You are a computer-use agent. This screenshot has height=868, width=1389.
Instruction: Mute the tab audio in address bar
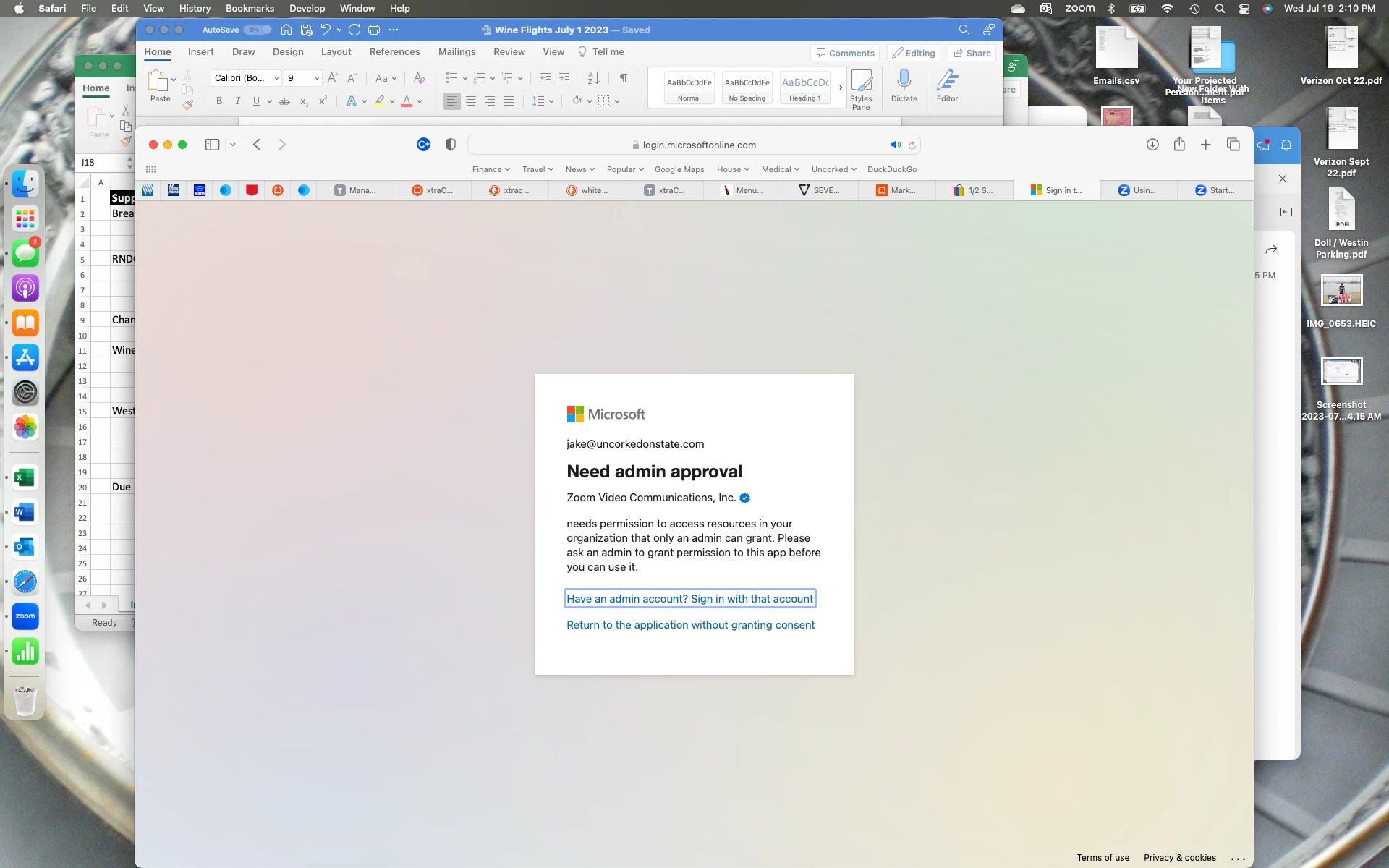tap(896, 145)
